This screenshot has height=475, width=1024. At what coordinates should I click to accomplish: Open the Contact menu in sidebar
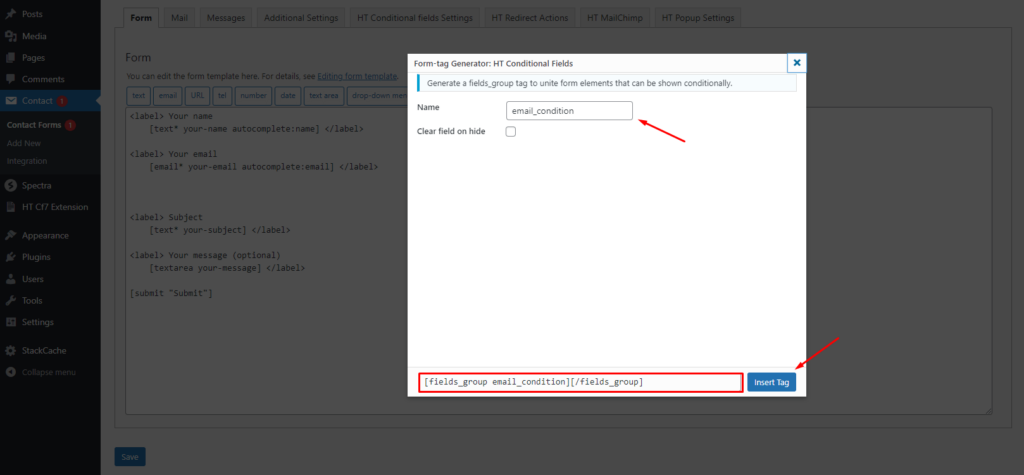(x=35, y=101)
